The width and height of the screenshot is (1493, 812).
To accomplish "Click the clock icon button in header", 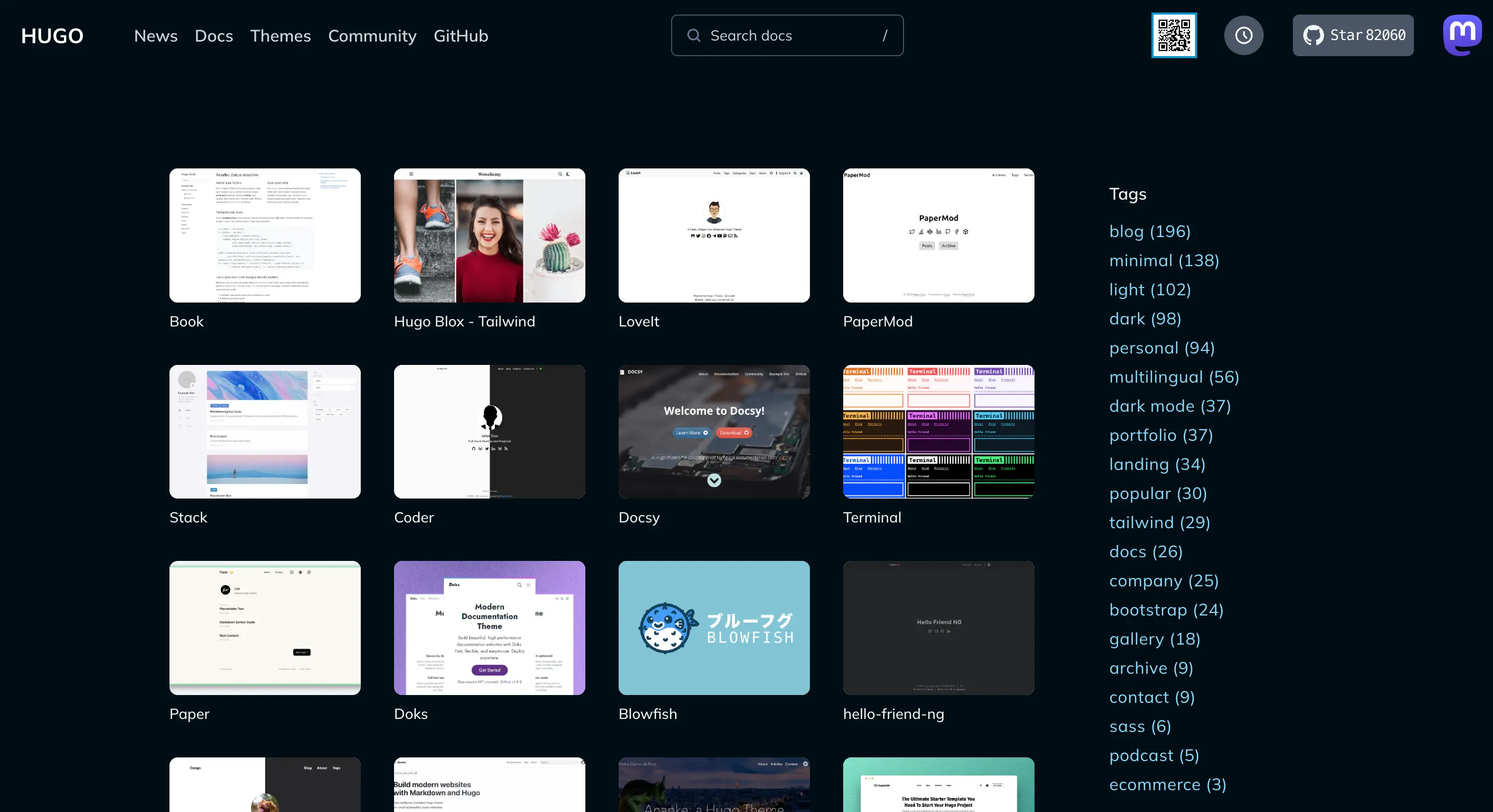I will click(x=1243, y=35).
